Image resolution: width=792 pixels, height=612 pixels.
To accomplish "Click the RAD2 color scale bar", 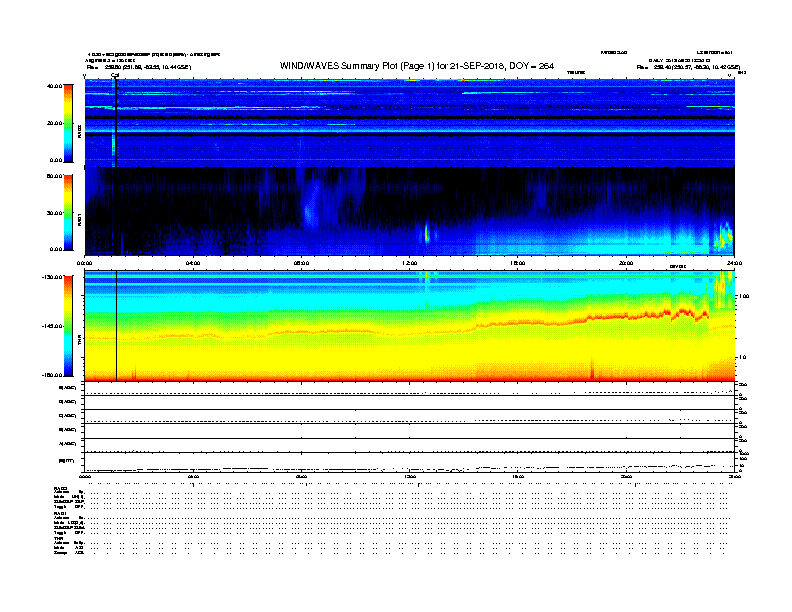I will point(68,123).
